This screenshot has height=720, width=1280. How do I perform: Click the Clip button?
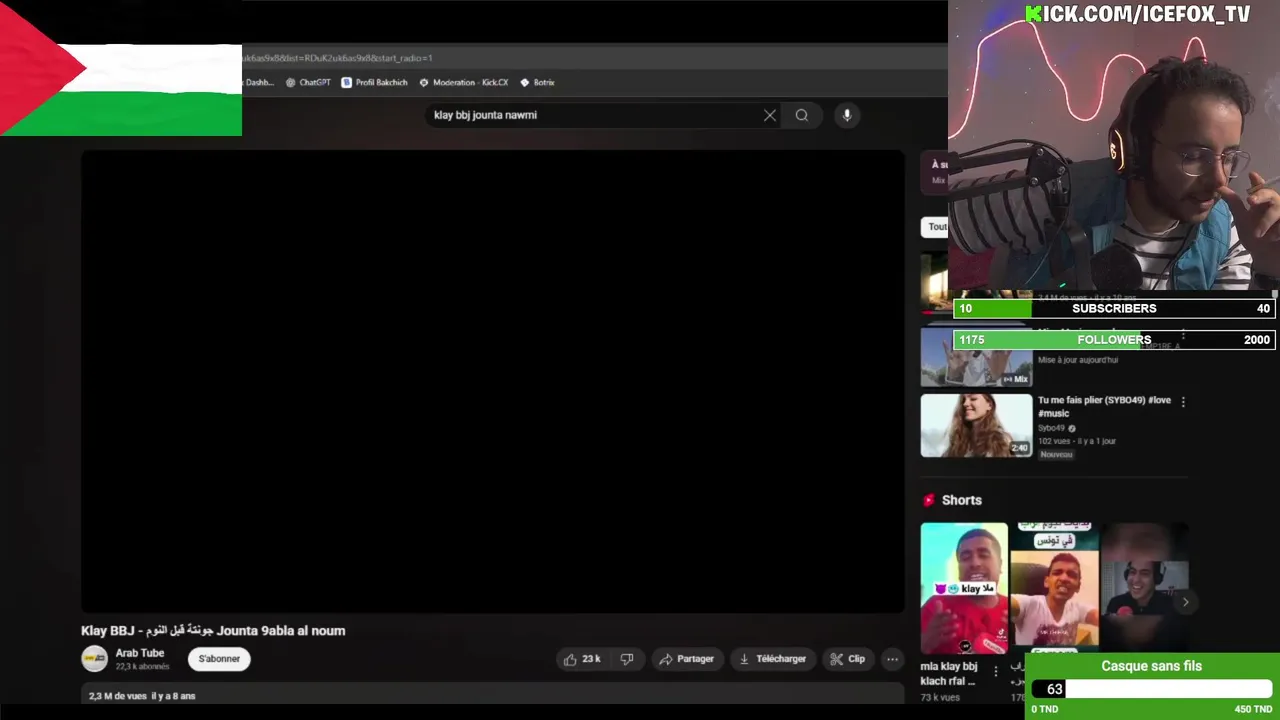pyautogui.click(x=848, y=659)
